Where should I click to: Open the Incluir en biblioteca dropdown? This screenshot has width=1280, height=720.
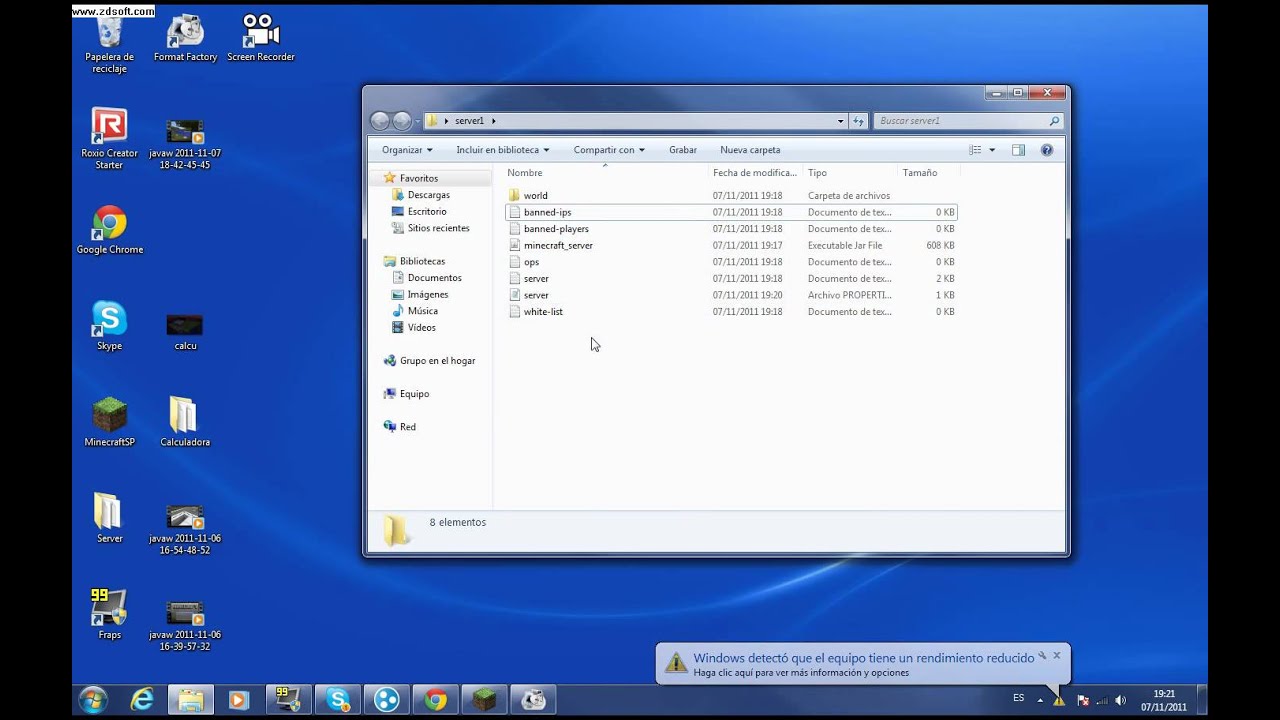[503, 150]
